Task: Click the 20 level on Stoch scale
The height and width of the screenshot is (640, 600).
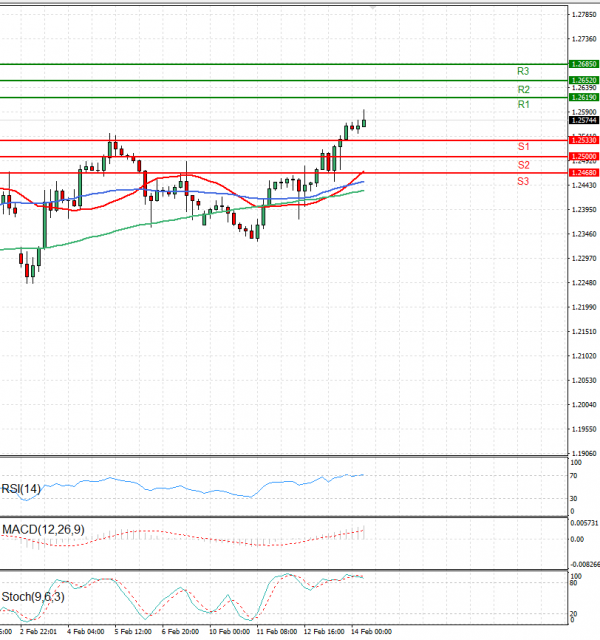Action: pyautogui.click(x=573, y=614)
